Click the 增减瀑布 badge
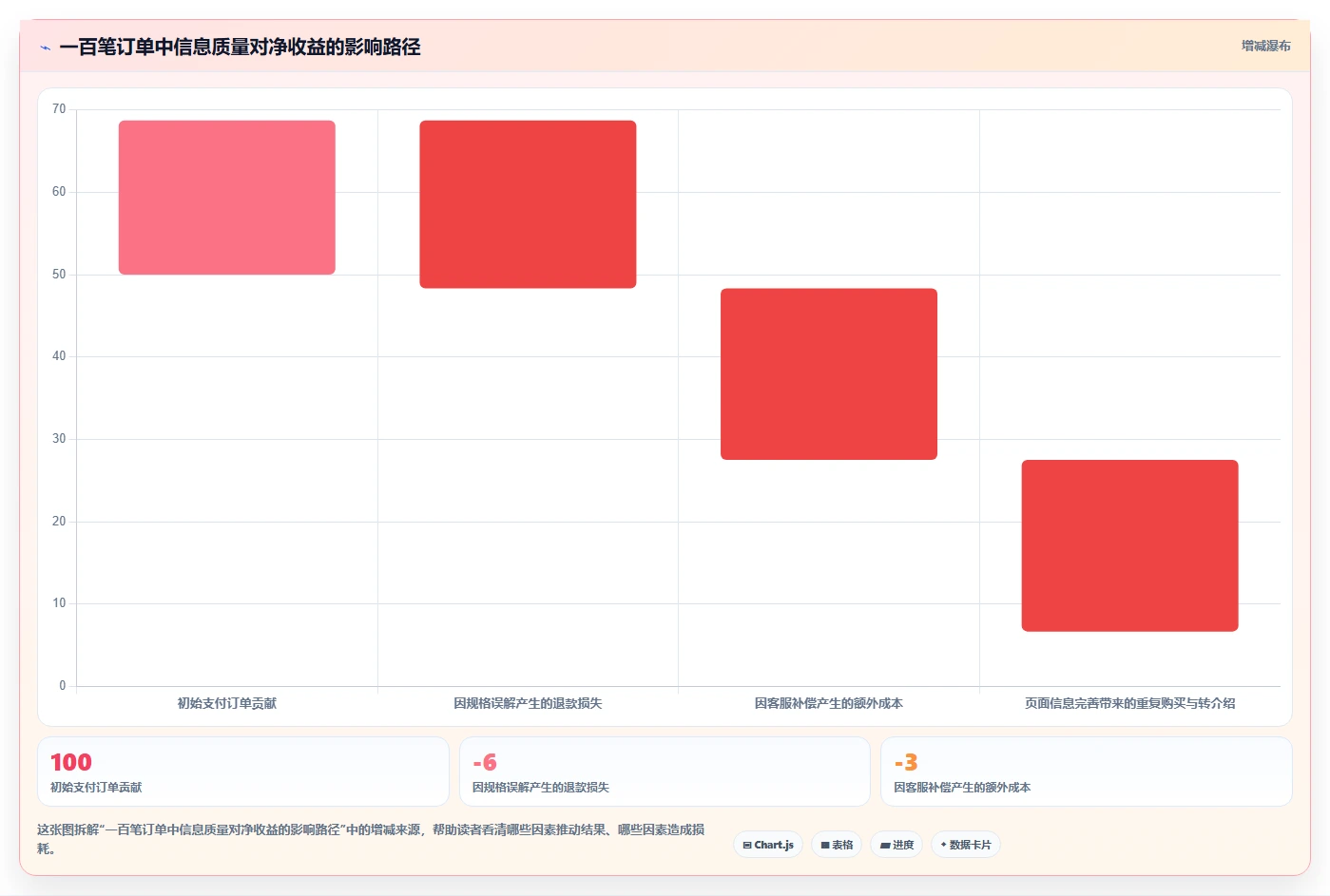This screenshot has height=896, width=1330. (1265, 46)
